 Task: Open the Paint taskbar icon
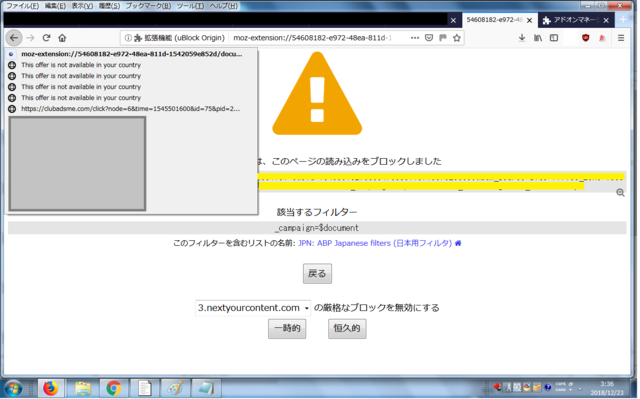coord(176,388)
